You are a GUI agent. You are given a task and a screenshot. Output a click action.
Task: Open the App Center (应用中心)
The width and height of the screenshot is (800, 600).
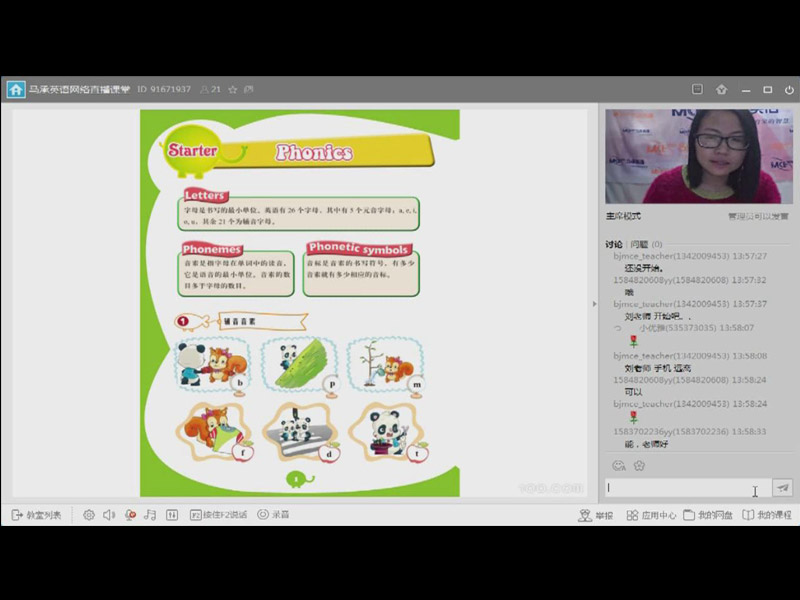(651, 515)
